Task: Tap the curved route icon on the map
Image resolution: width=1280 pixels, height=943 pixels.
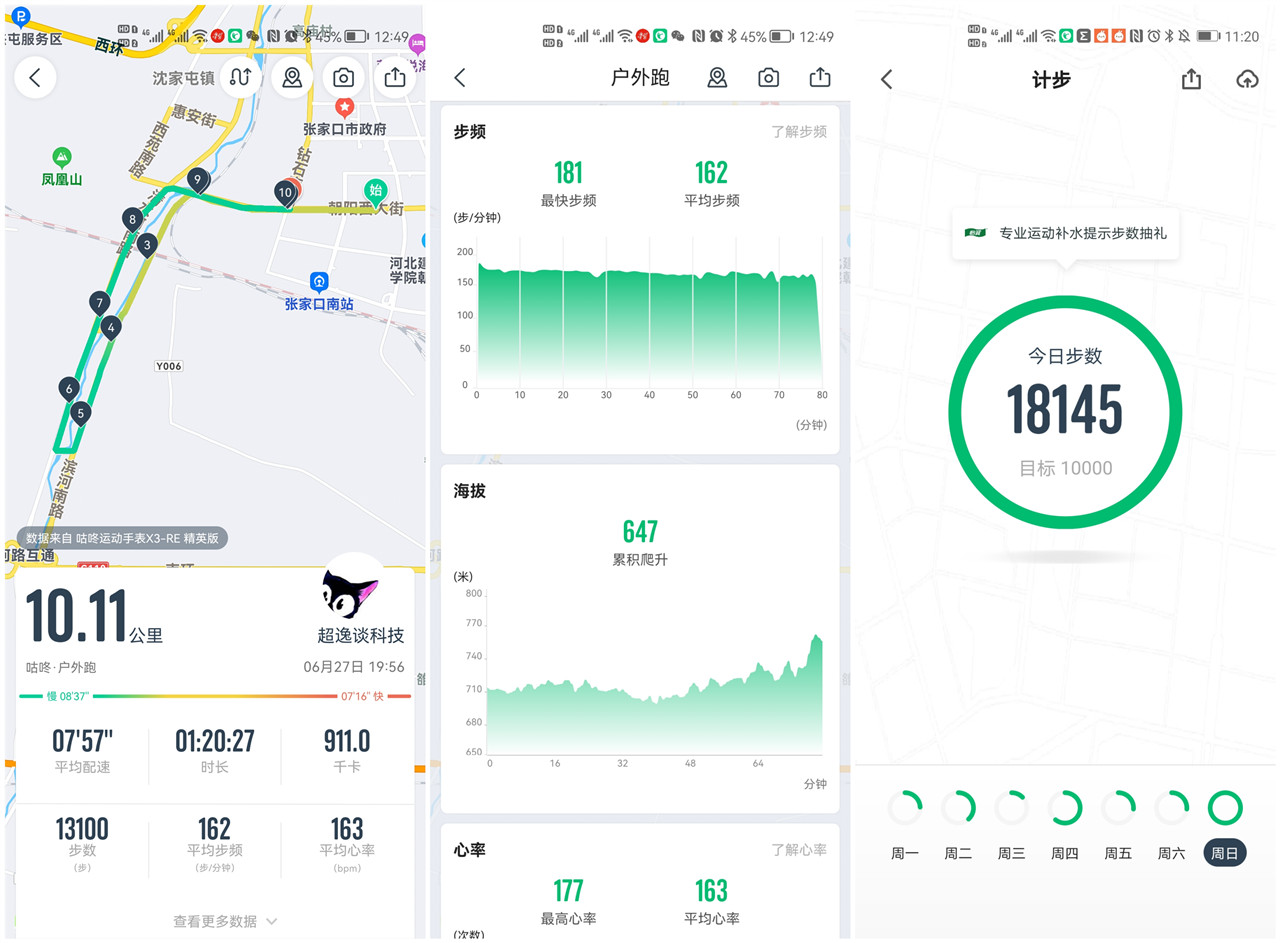Action: tap(240, 77)
